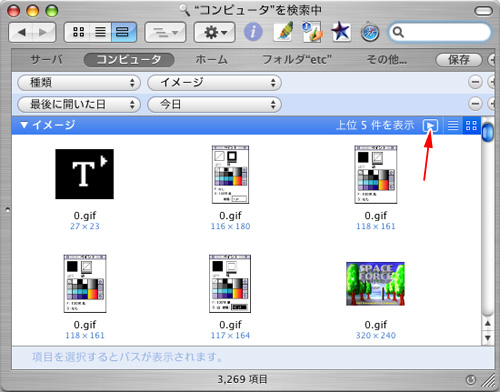
Task: Switch to icon view in toolbar
Action: pyautogui.click(x=78, y=32)
